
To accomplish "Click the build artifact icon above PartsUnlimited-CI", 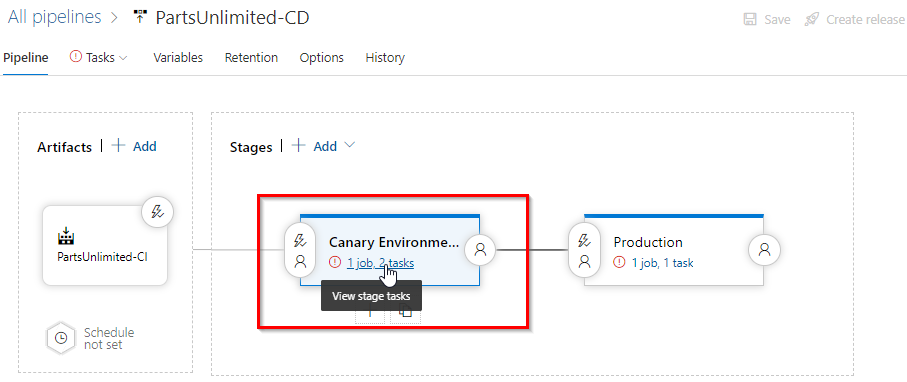I will tap(67, 237).
